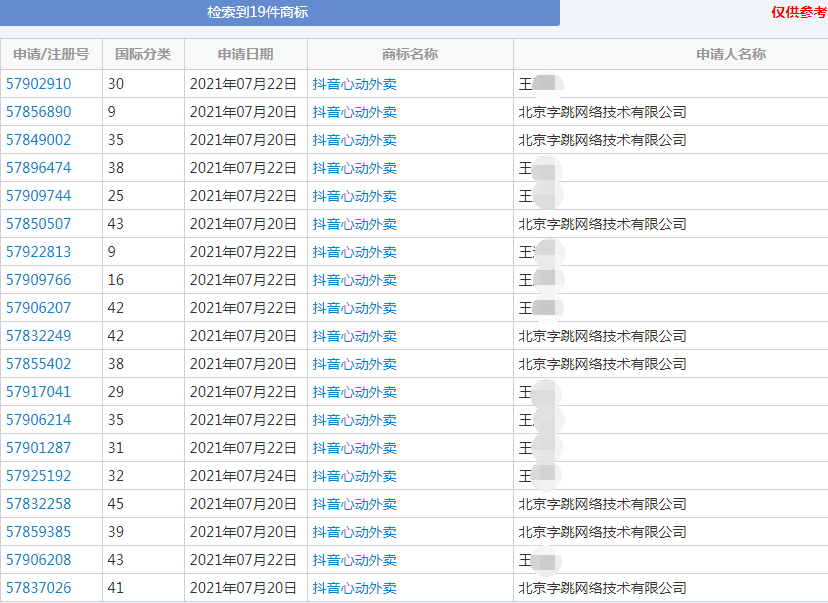
Task: Open application number 57832258
Action: pos(39,504)
